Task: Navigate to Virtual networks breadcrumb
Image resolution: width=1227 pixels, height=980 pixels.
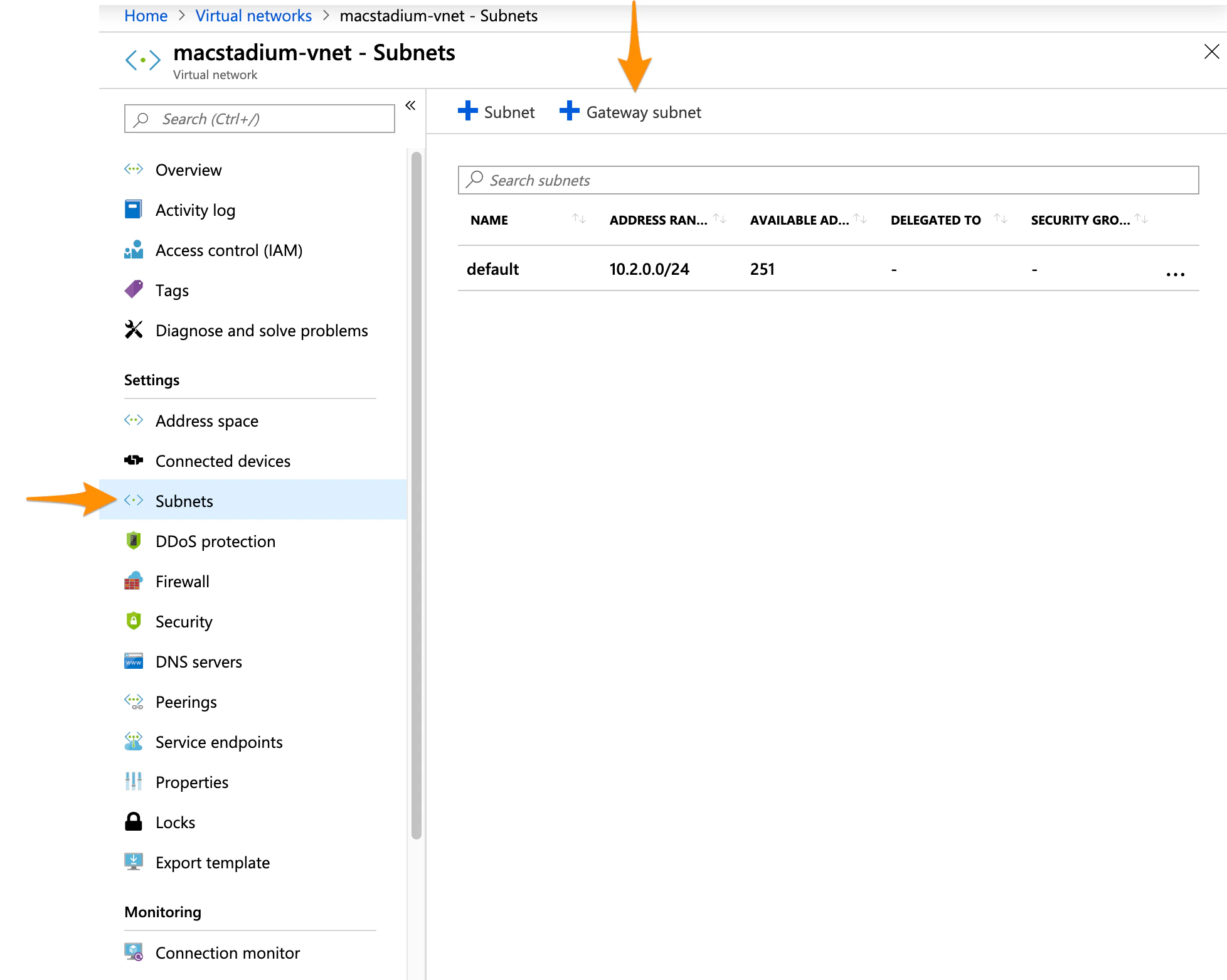Action: [253, 15]
